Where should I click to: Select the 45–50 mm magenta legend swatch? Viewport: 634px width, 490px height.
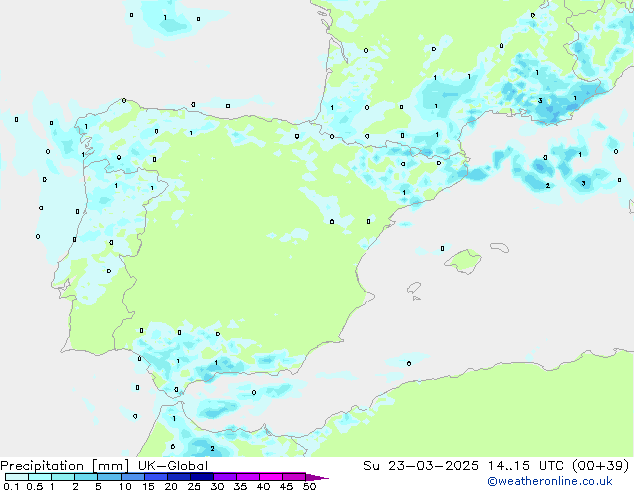[294, 477]
